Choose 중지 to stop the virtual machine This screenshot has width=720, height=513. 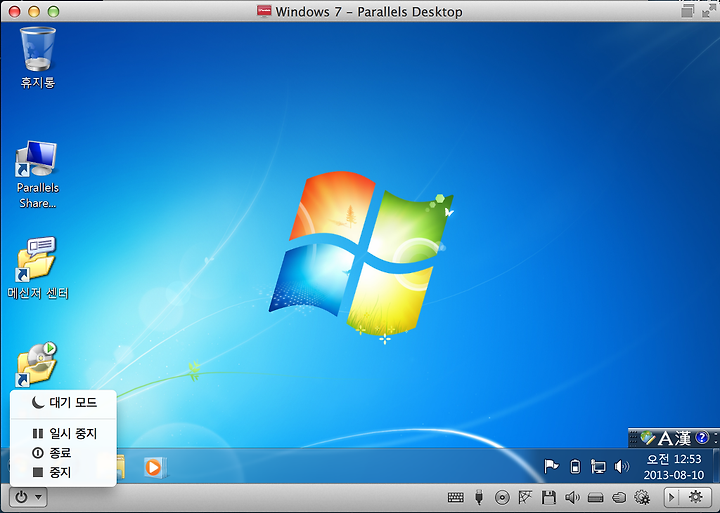coord(63,472)
